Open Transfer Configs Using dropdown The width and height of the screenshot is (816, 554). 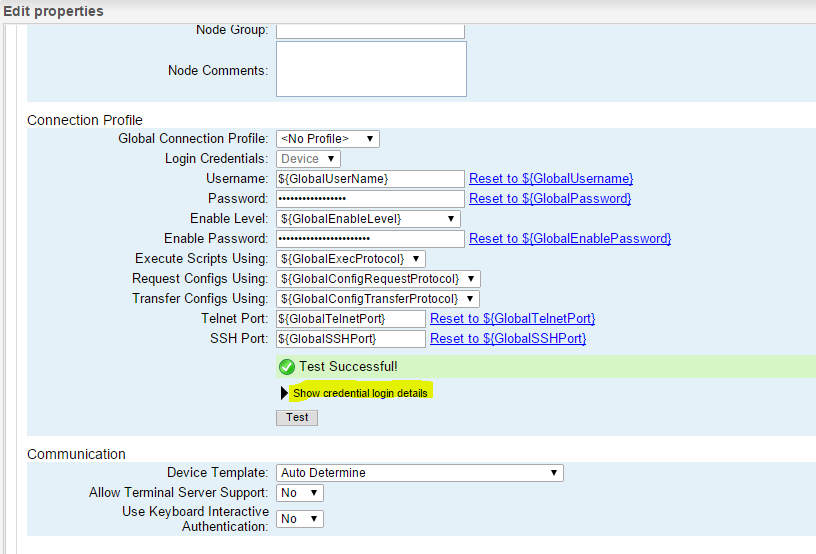click(378, 299)
